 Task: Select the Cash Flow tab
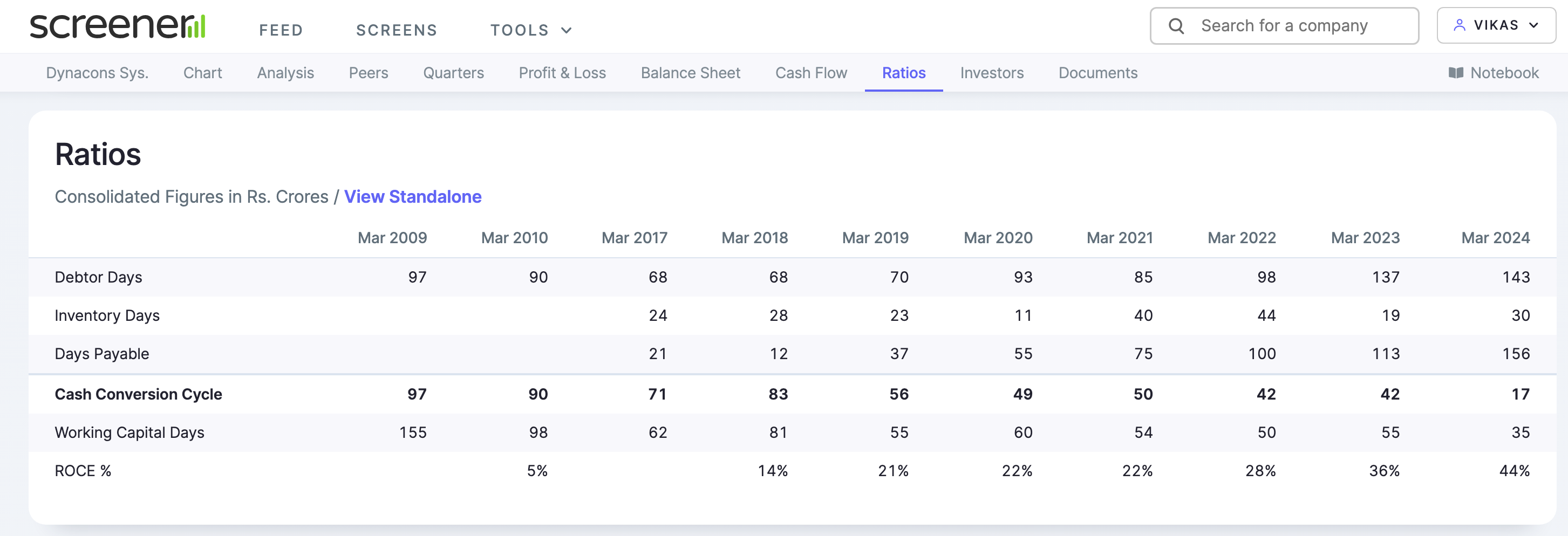811,73
